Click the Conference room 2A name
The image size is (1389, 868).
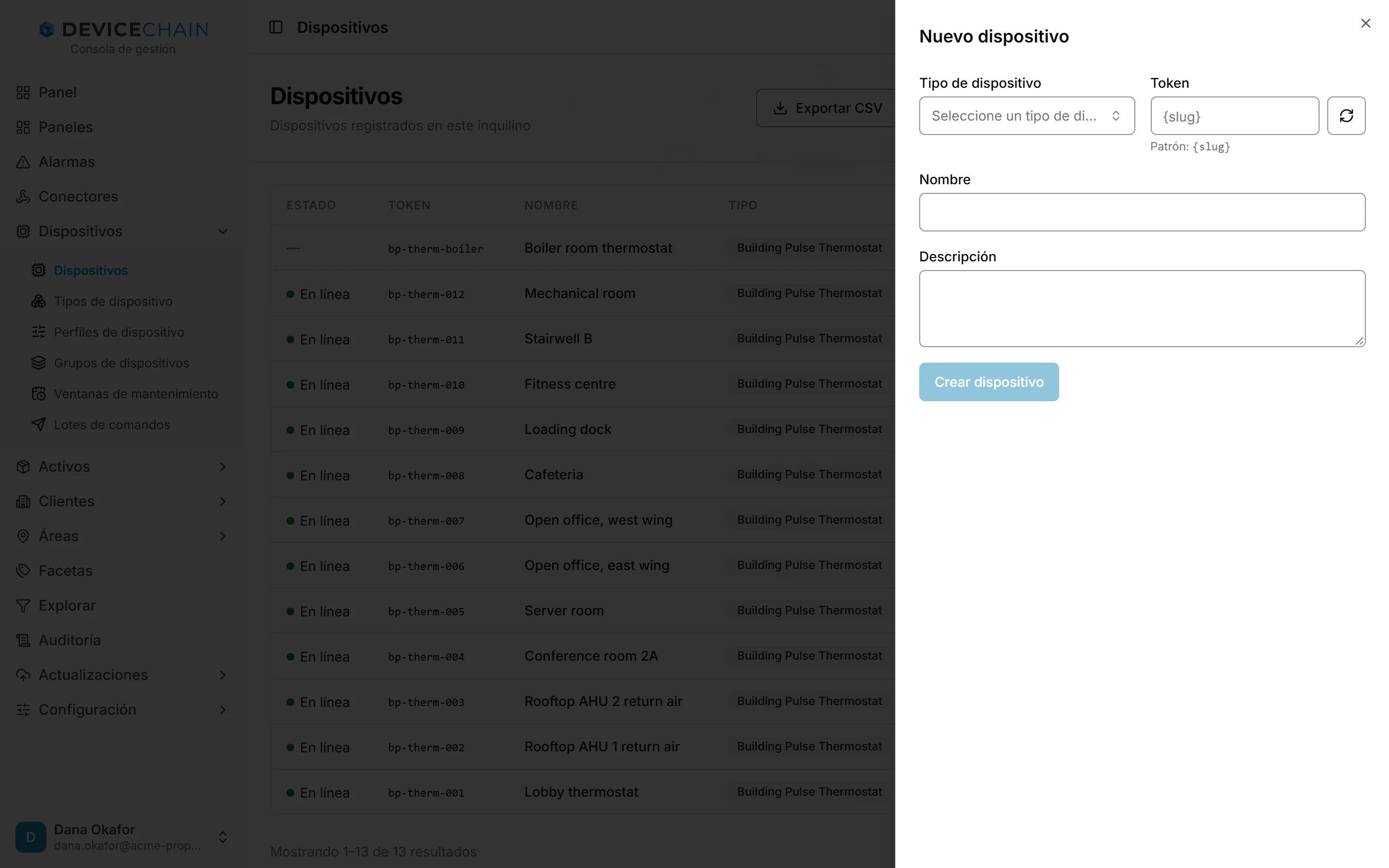point(591,656)
